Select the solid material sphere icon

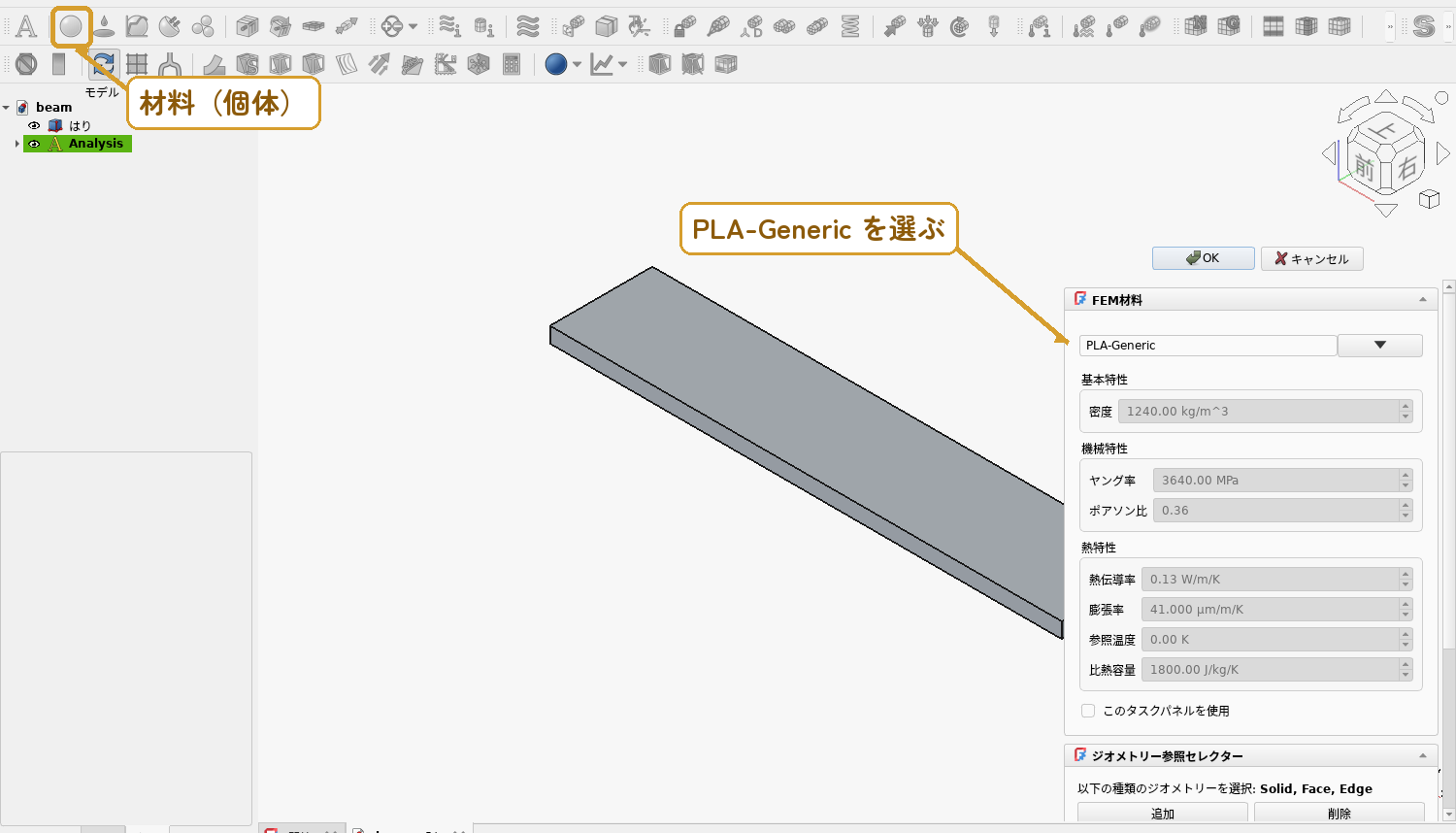(x=71, y=26)
